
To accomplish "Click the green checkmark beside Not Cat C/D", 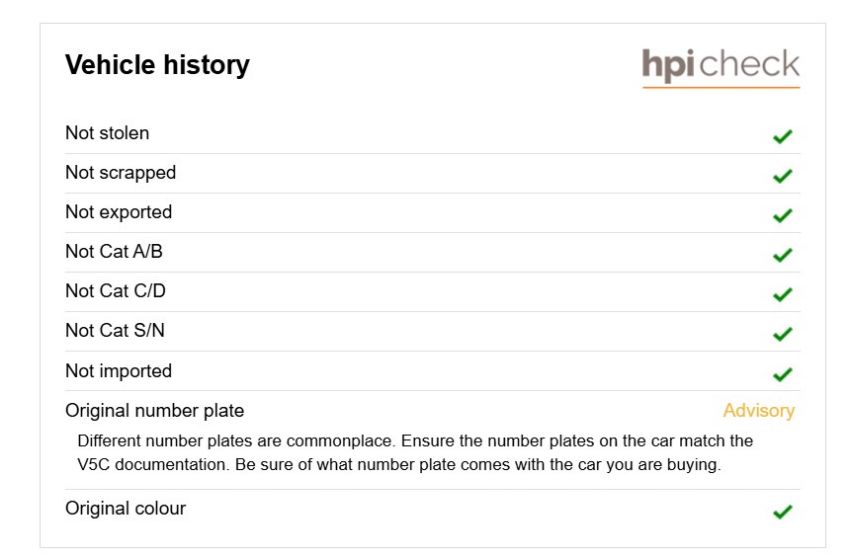I will point(782,294).
